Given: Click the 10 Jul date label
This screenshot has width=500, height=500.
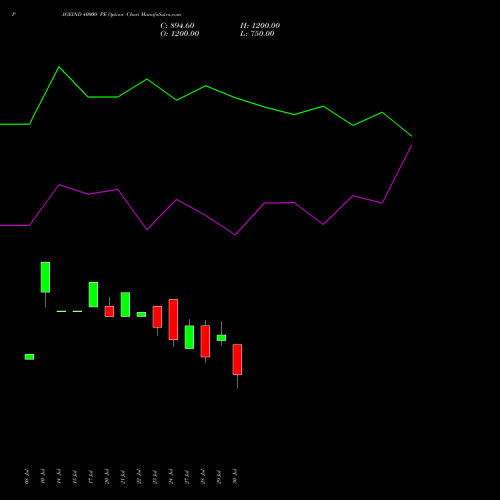Looking at the screenshot, I should pyautogui.click(x=43, y=476).
